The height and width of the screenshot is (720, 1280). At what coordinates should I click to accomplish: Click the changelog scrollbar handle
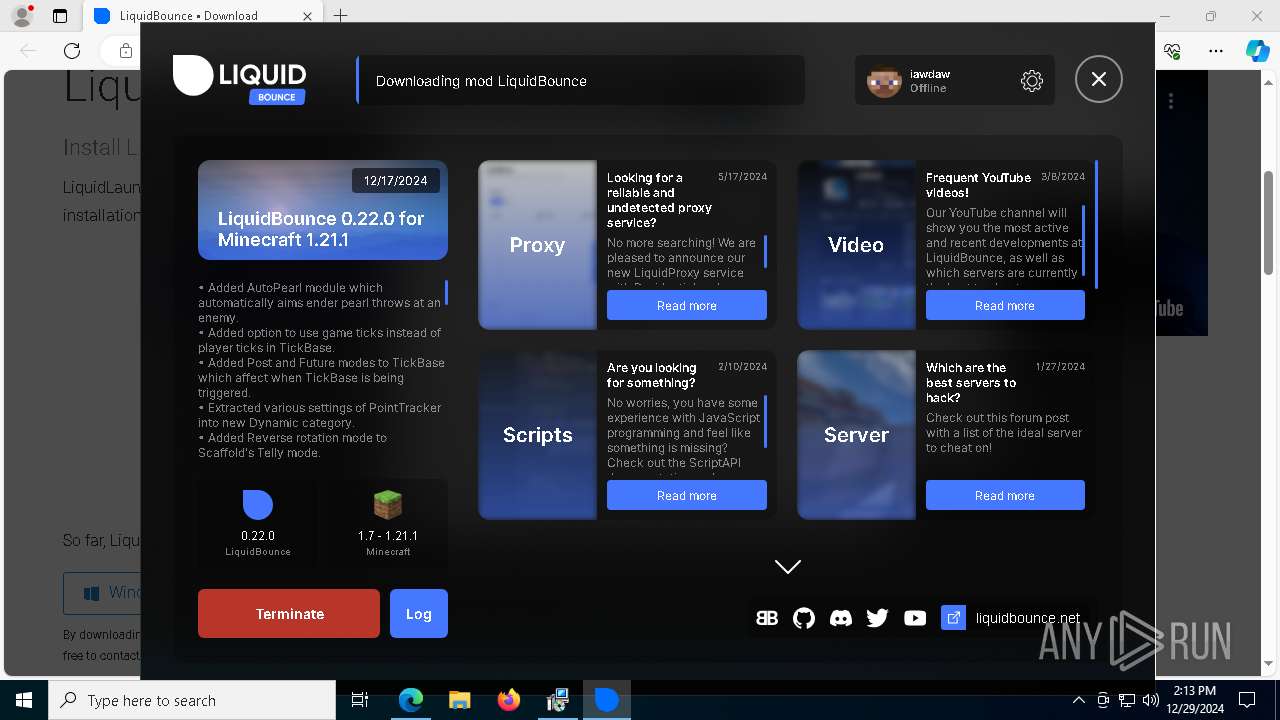446,293
